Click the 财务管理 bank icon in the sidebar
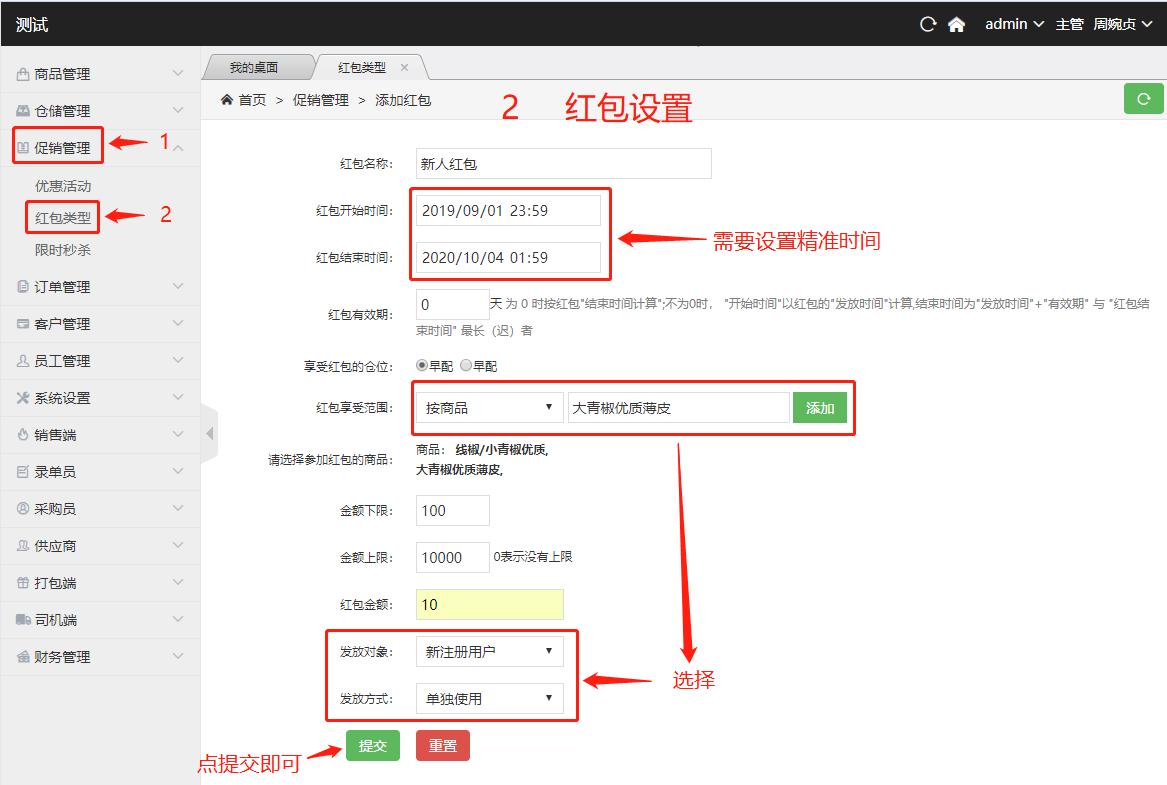The image size is (1167, 785). point(22,657)
